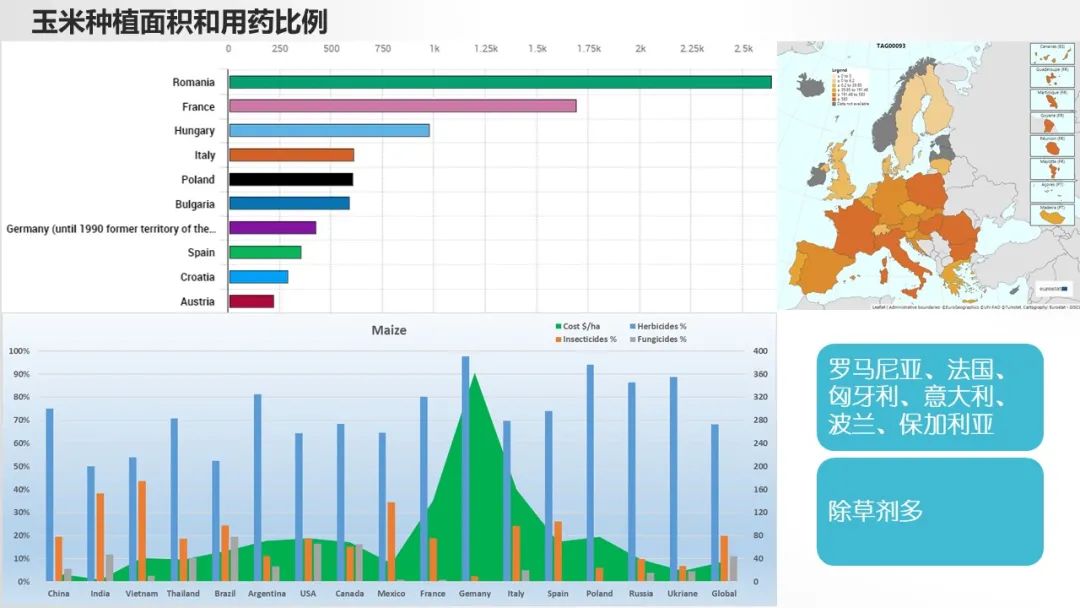The image size is (1080, 608).
Task: Click the gray Fungicides bar for Brazil
Action: tap(234, 558)
